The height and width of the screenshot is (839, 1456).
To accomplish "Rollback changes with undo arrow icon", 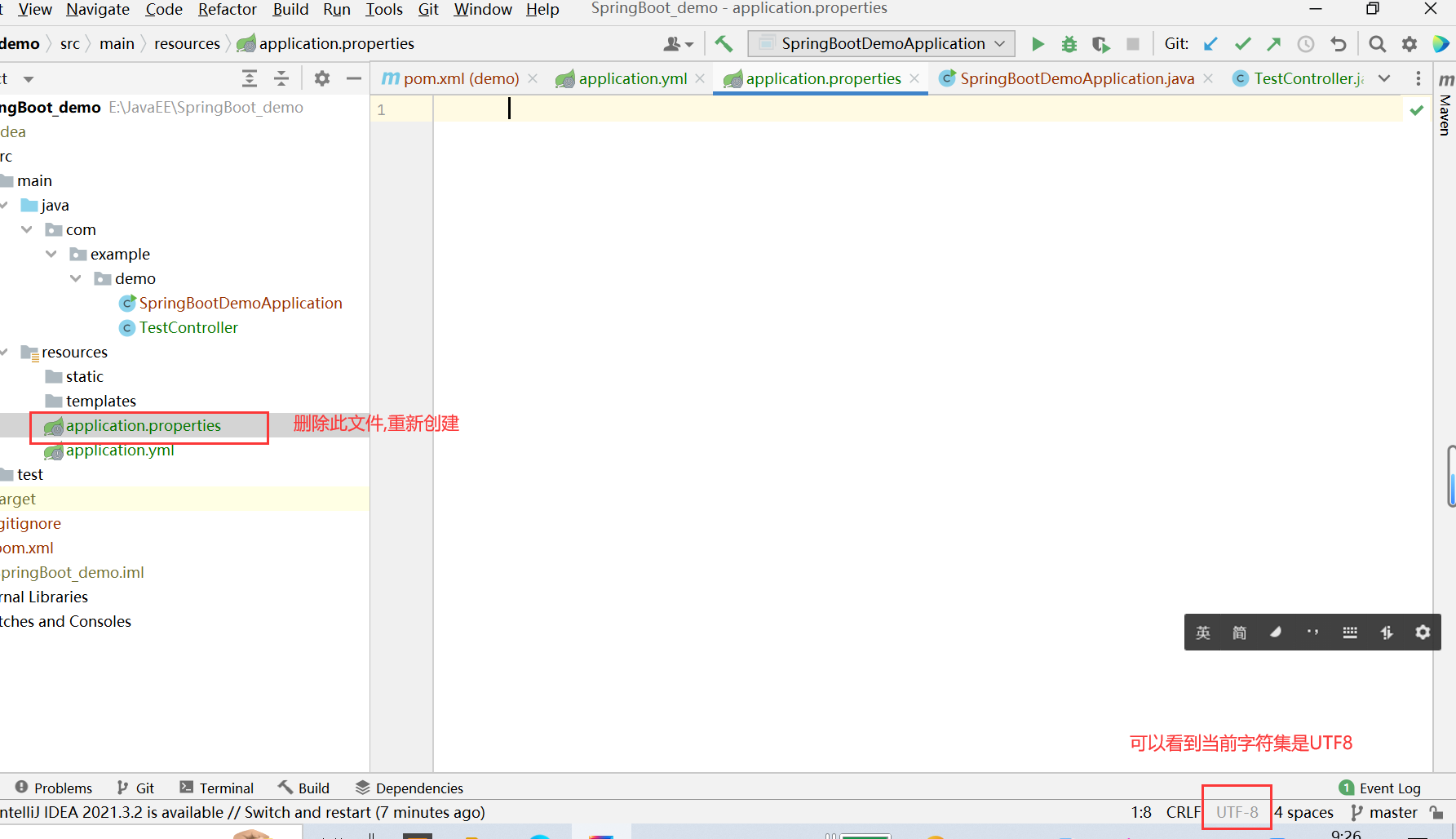I will tap(1338, 44).
